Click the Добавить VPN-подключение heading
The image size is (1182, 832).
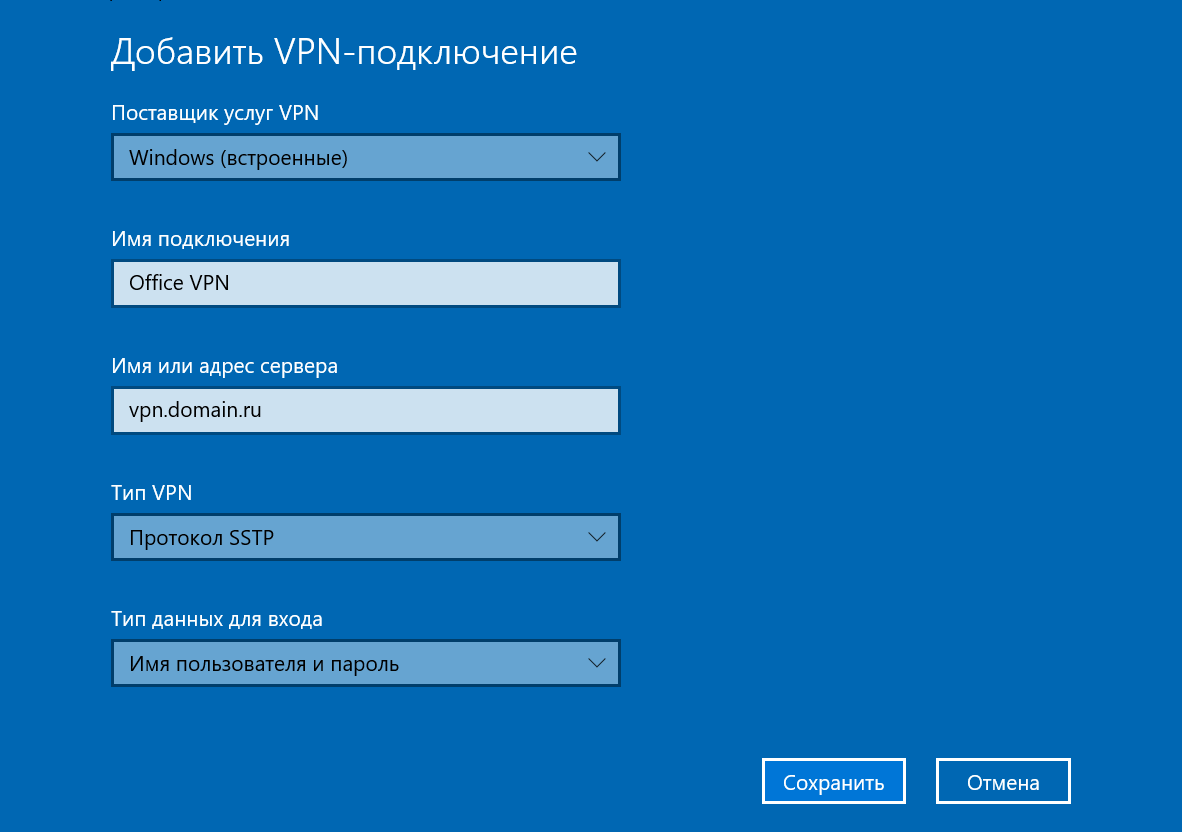click(343, 52)
